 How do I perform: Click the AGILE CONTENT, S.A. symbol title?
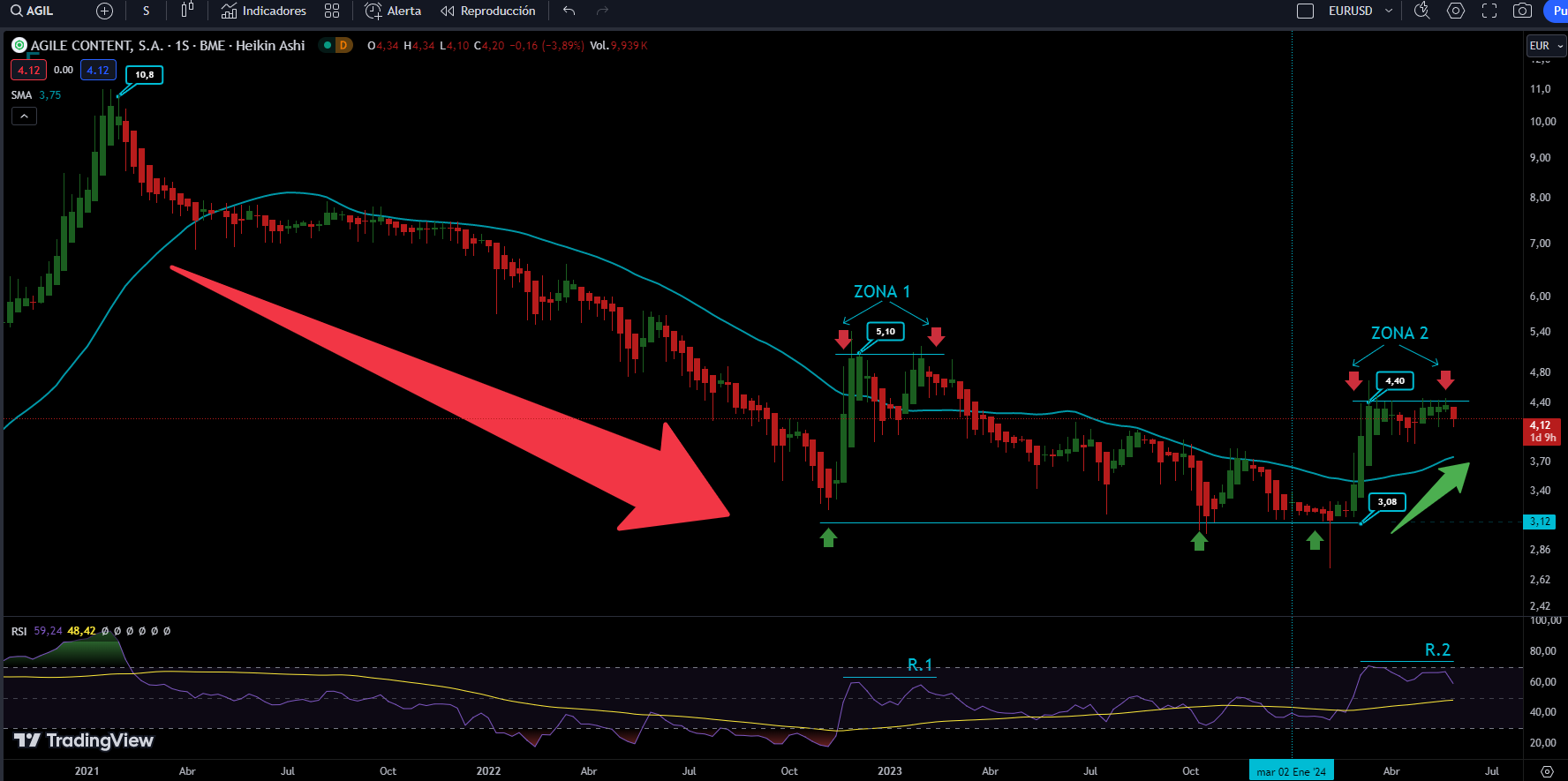[x=168, y=45]
